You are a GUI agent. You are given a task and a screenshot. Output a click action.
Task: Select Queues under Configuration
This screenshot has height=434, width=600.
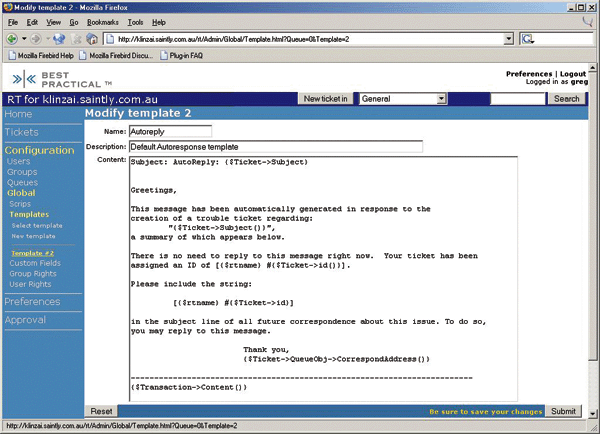(22, 182)
